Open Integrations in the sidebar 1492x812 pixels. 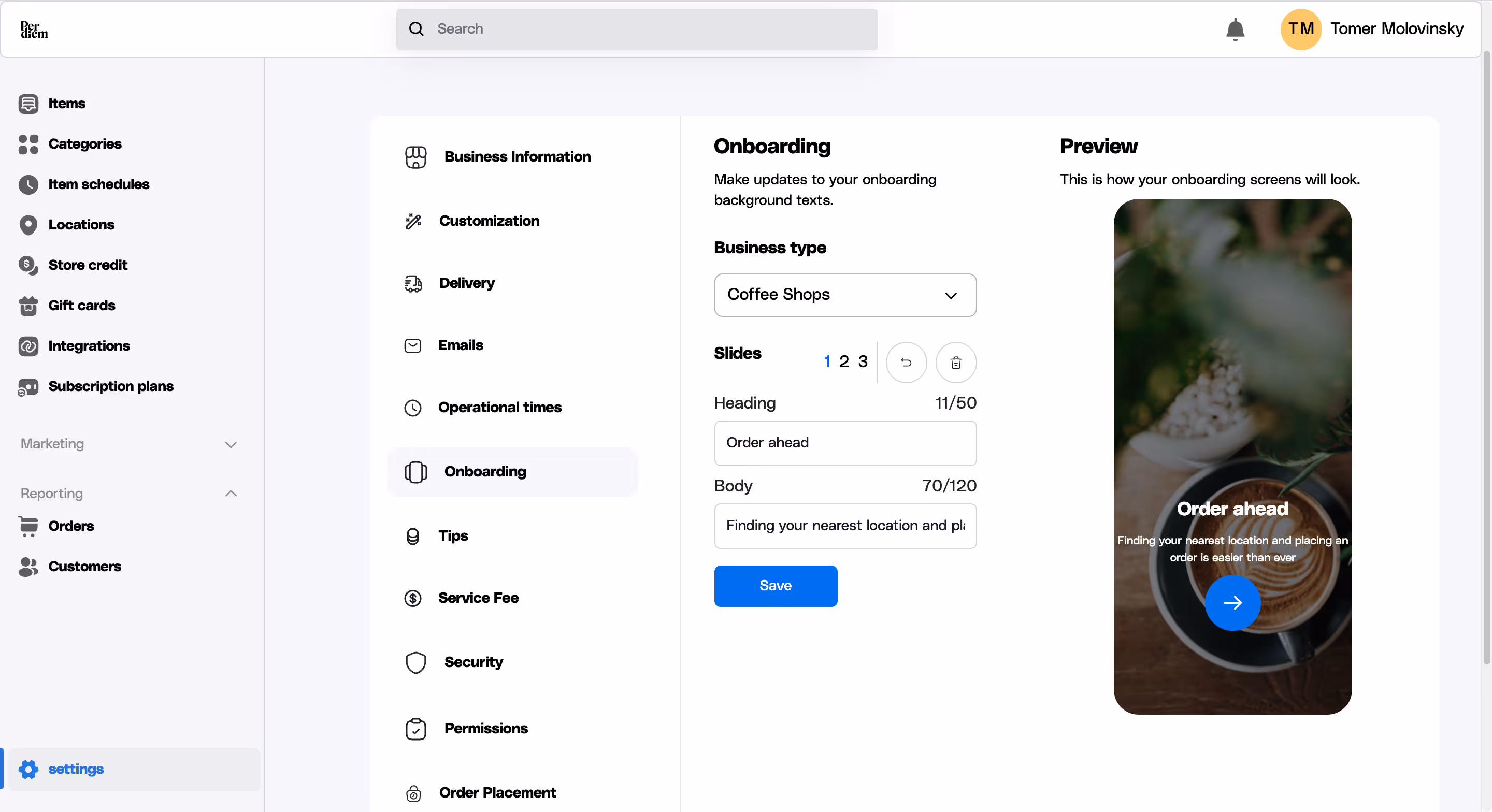[x=89, y=346]
